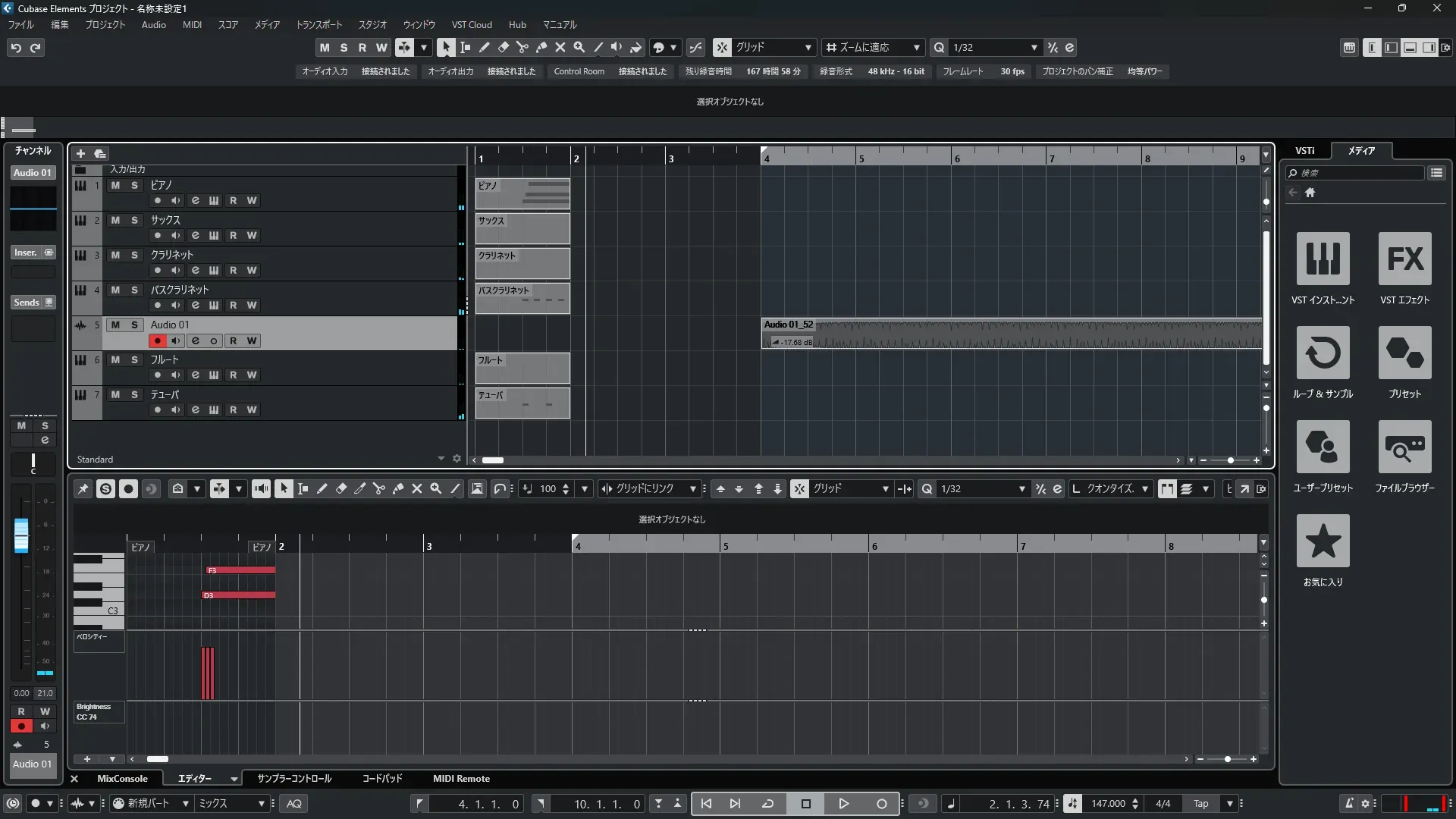Select the Glue tool in top toolbar
Viewport: 1456px width, 819px height.
pyautogui.click(x=541, y=47)
